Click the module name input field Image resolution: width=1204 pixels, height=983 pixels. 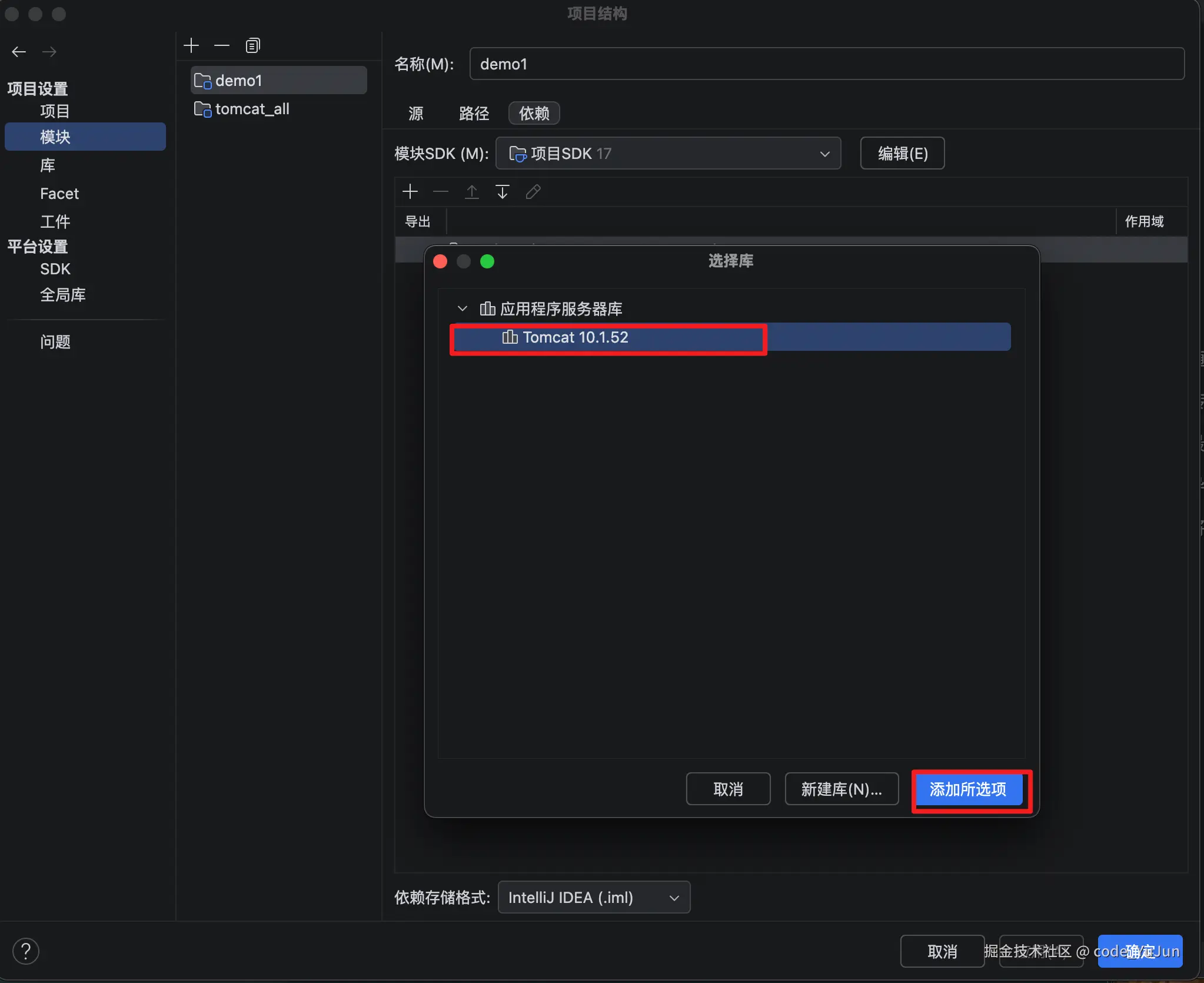point(826,64)
